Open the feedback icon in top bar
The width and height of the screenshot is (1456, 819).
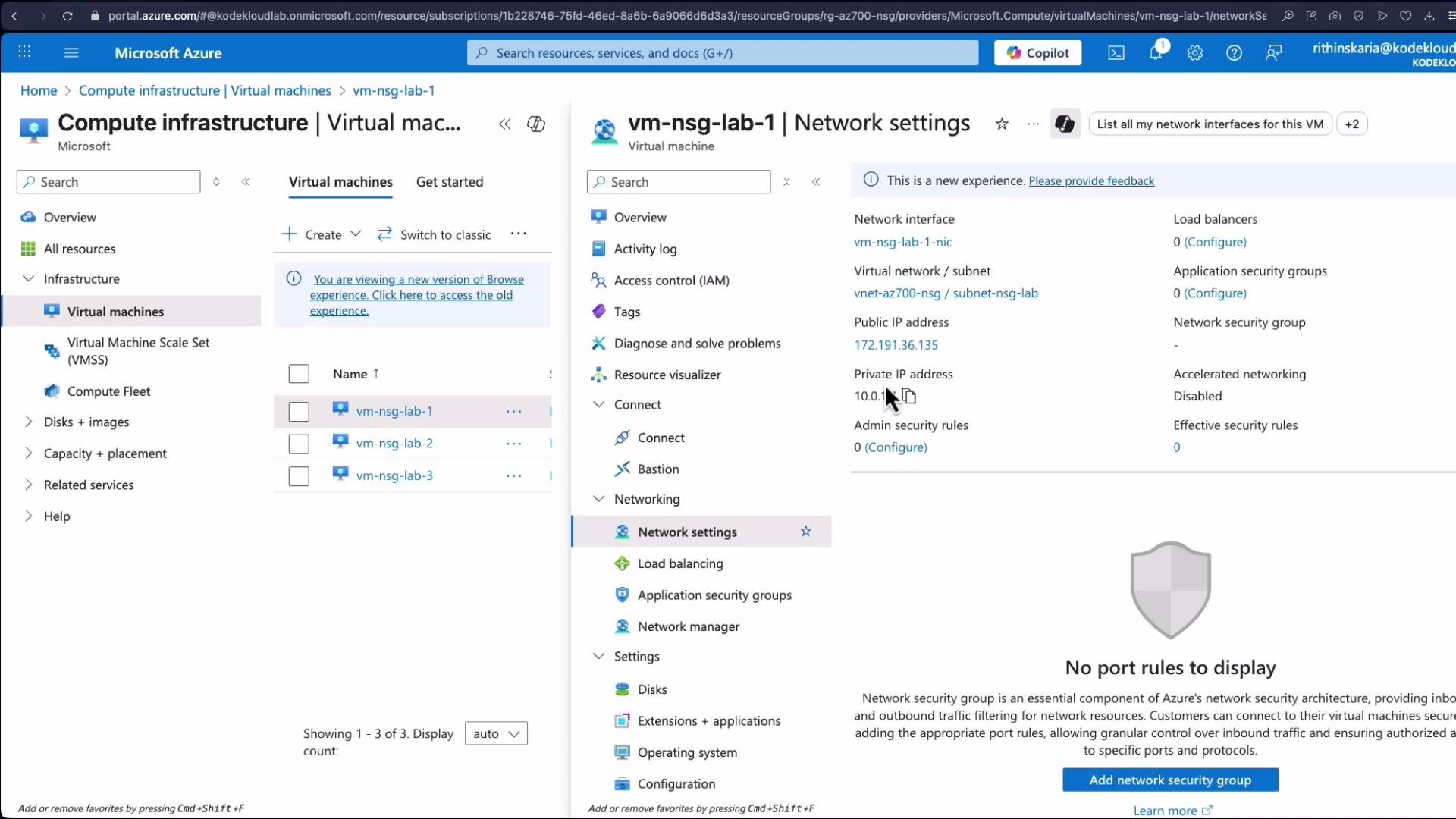pos(1274,53)
